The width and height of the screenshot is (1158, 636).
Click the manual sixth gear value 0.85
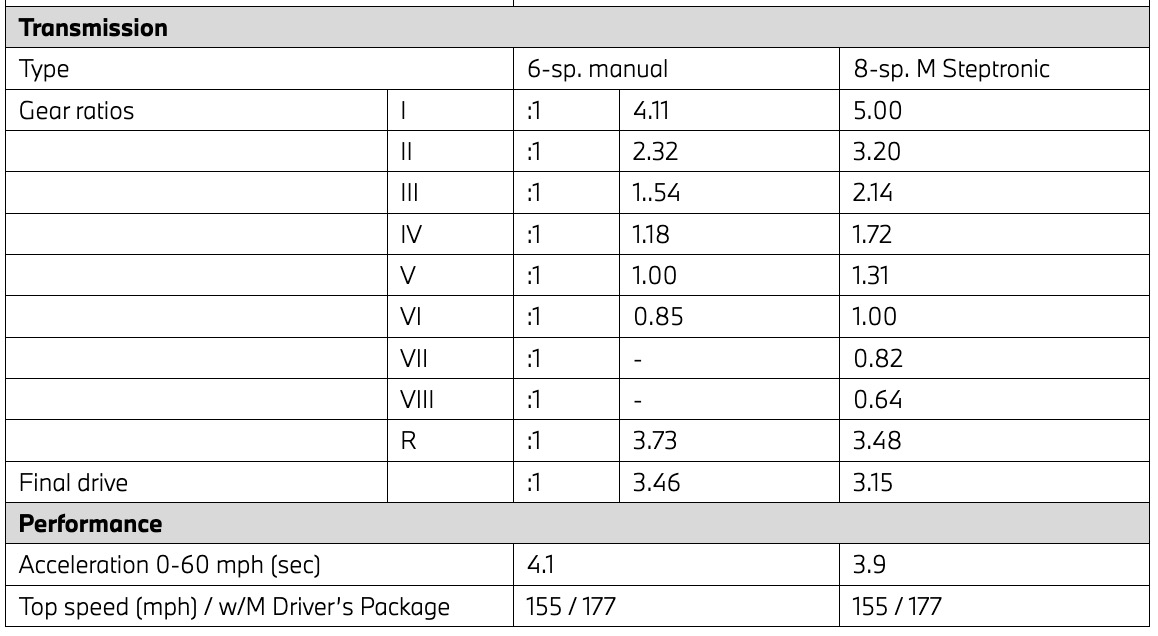pos(655,318)
